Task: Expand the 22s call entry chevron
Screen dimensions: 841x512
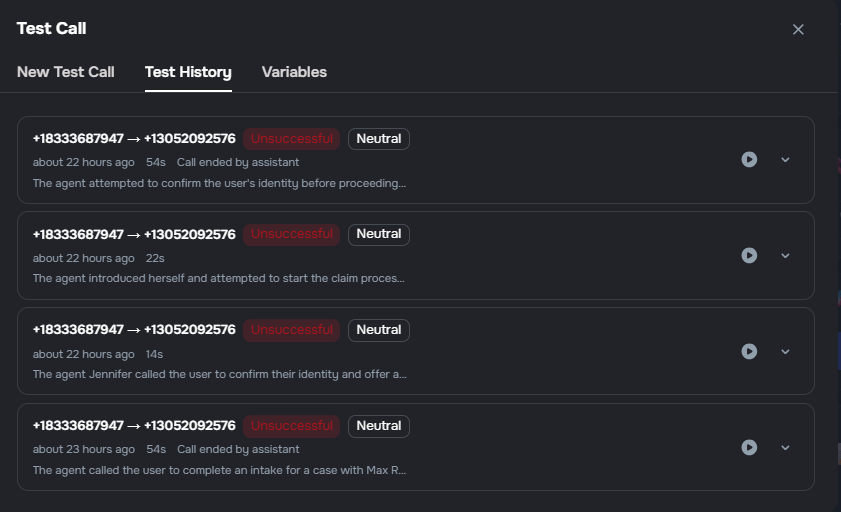Action: click(785, 255)
